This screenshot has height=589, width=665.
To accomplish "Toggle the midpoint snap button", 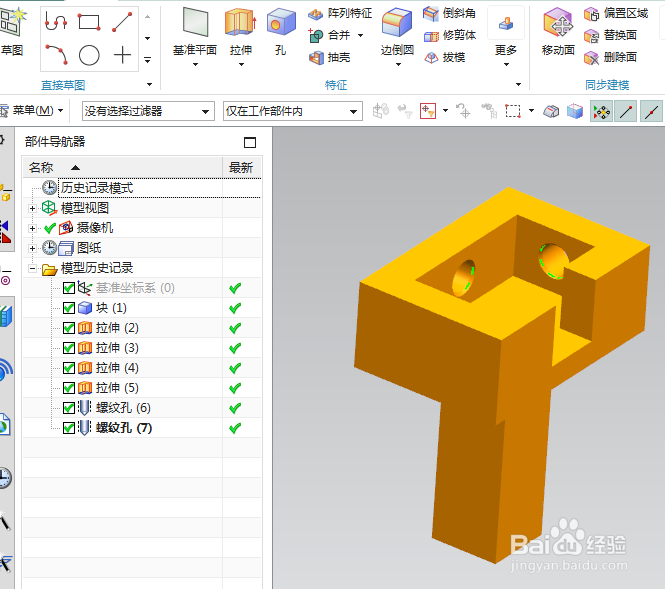I will pyautogui.click(x=651, y=112).
